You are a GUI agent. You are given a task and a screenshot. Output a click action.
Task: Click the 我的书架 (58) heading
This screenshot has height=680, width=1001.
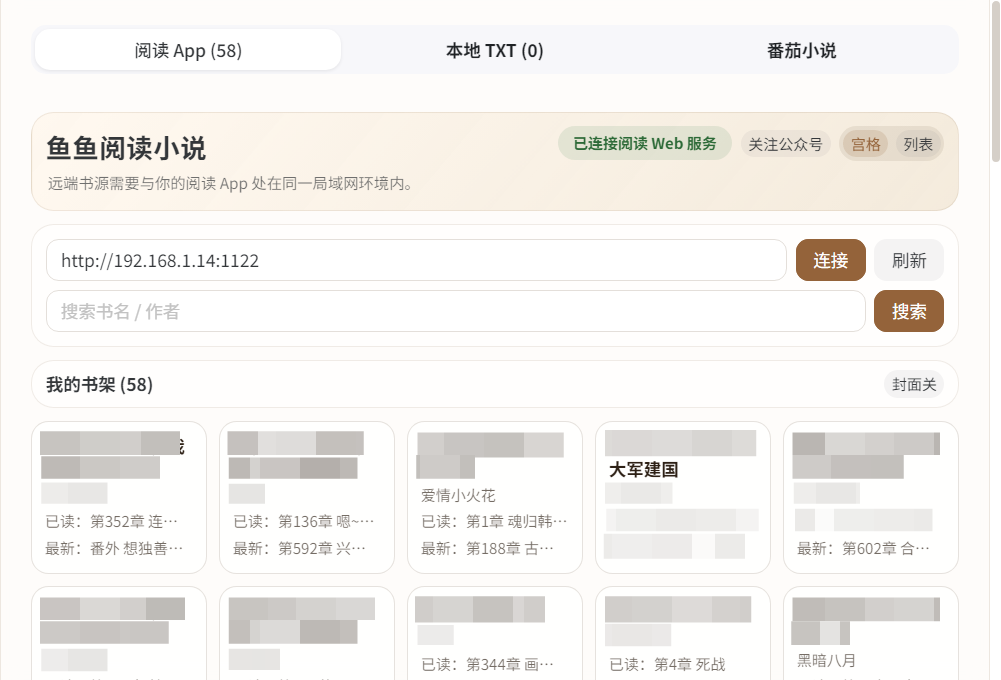pyautogui.click(x=100, y=384)
